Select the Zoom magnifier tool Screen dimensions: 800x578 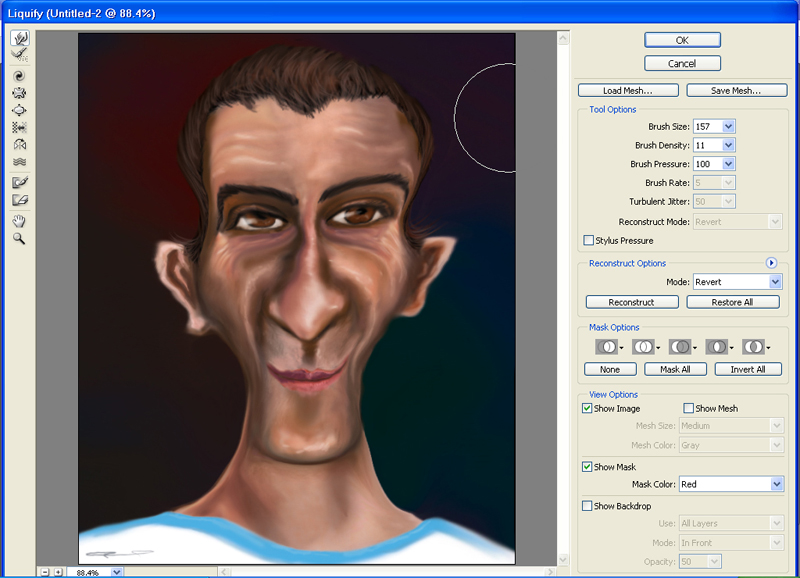(19, 239)
